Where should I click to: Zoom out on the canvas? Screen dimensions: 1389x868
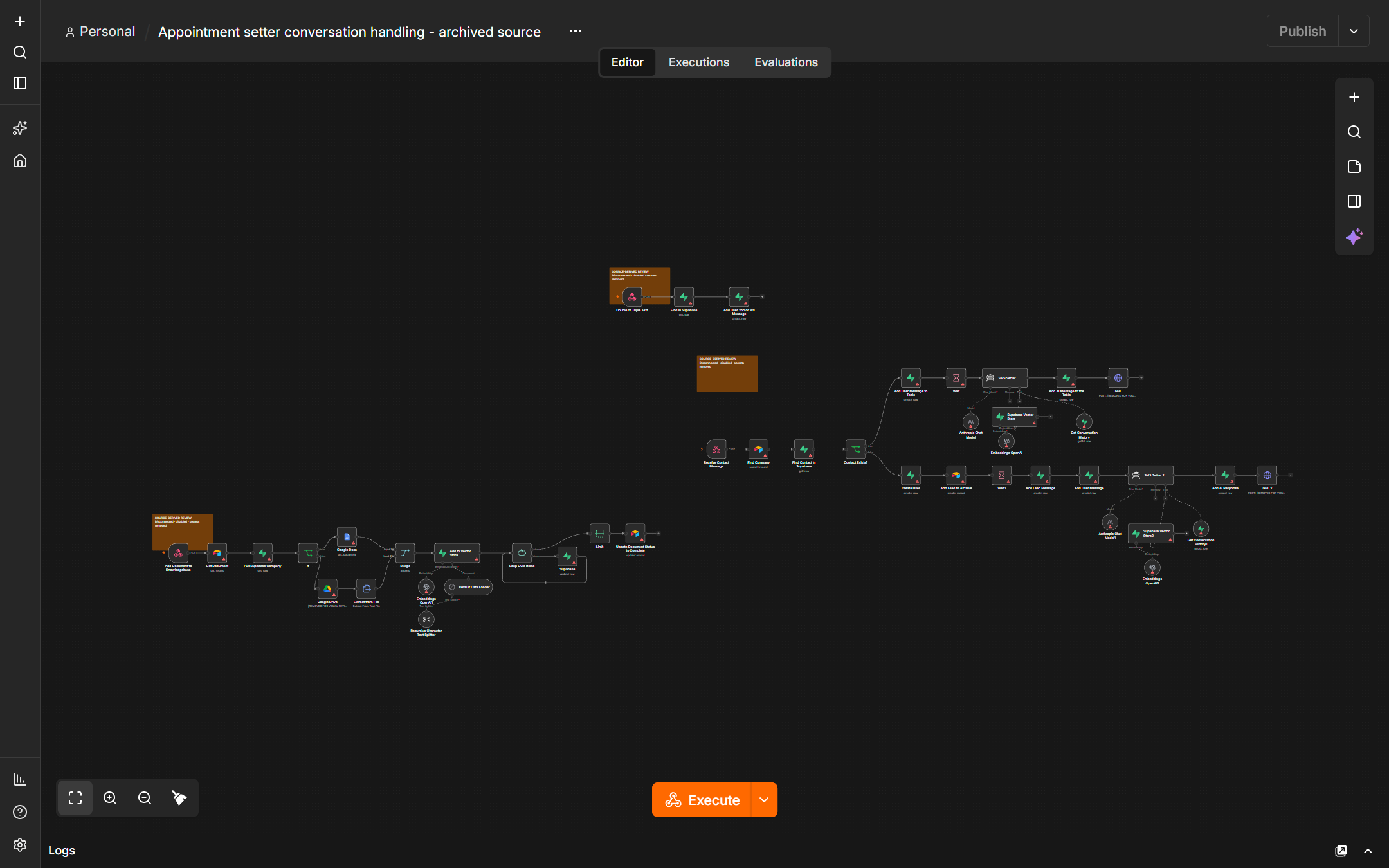(145, 798)
